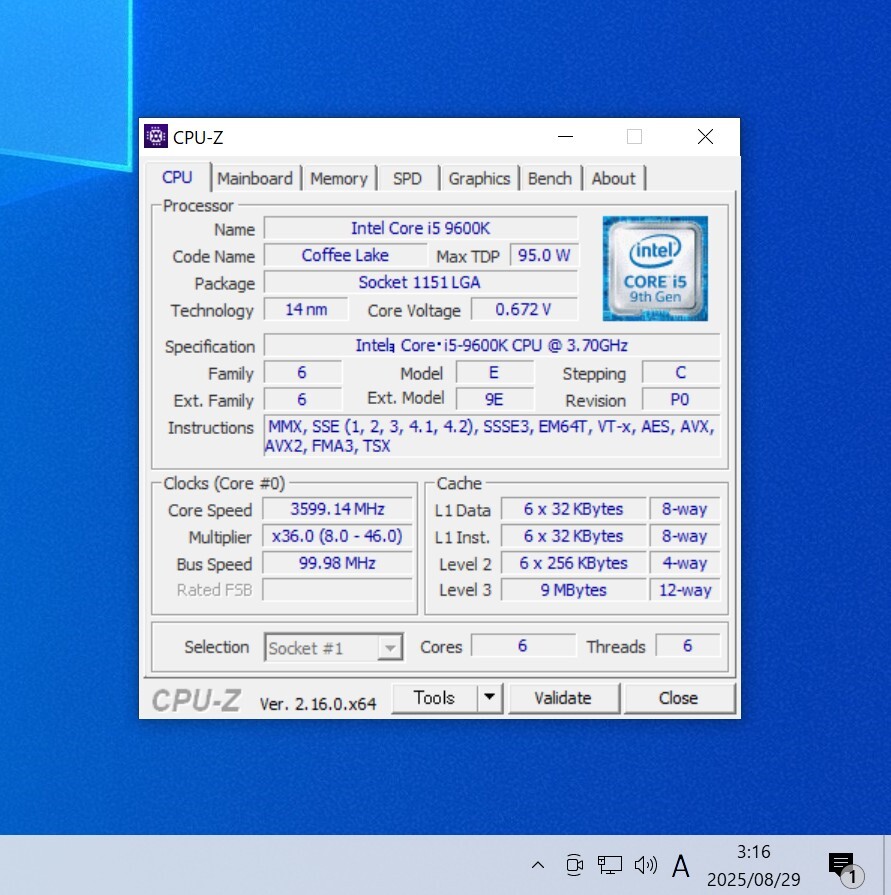The image size is (891, 895).
Task: Click the Close button
Action: tap(678, 698)
